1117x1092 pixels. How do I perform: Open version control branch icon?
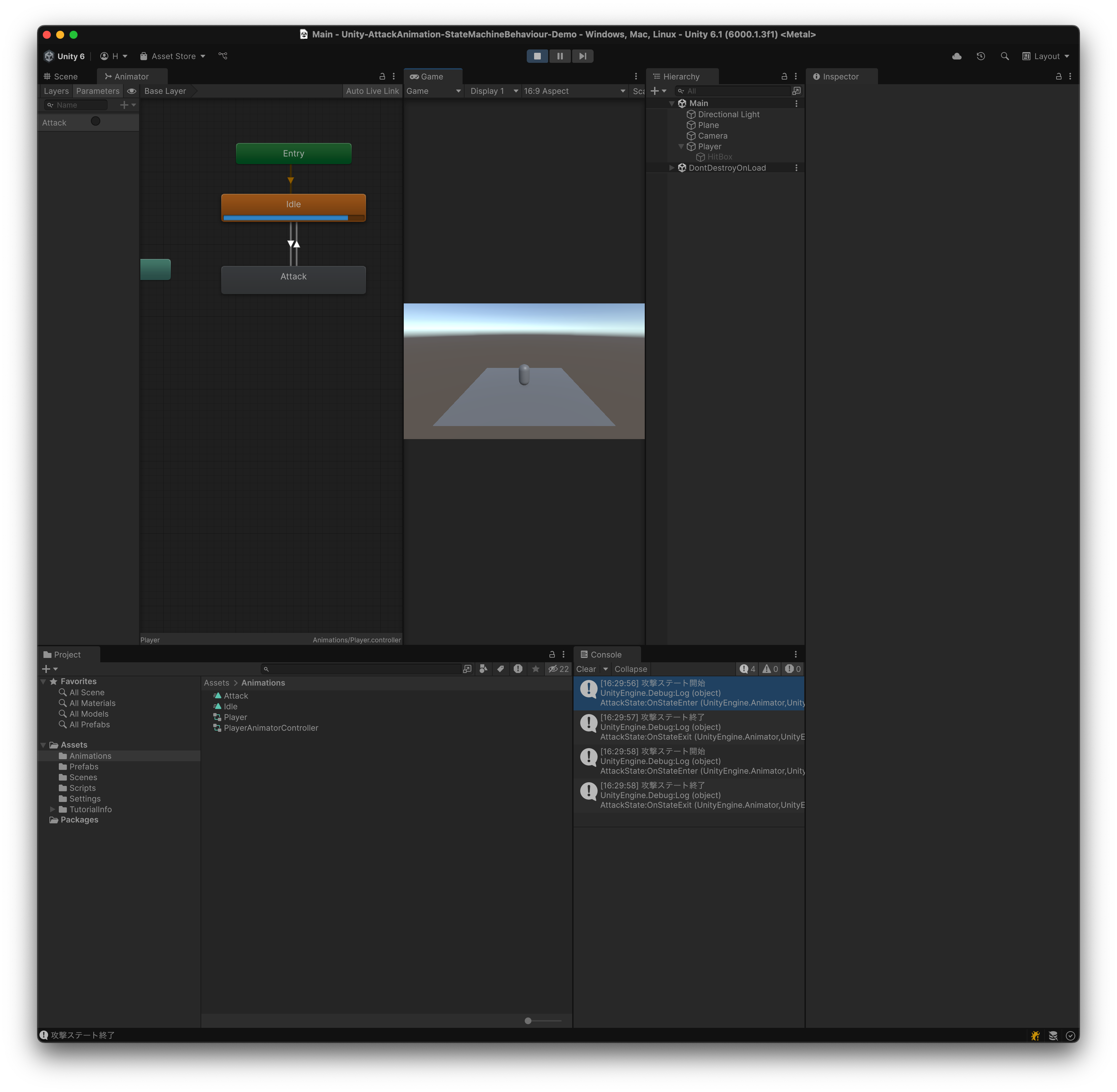click(223, 56)
